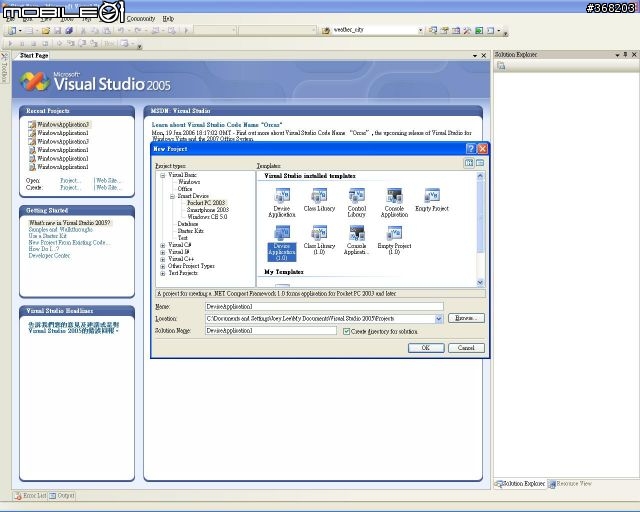
Task: Select Starter Kits in project types
Action: coord(190,231)
